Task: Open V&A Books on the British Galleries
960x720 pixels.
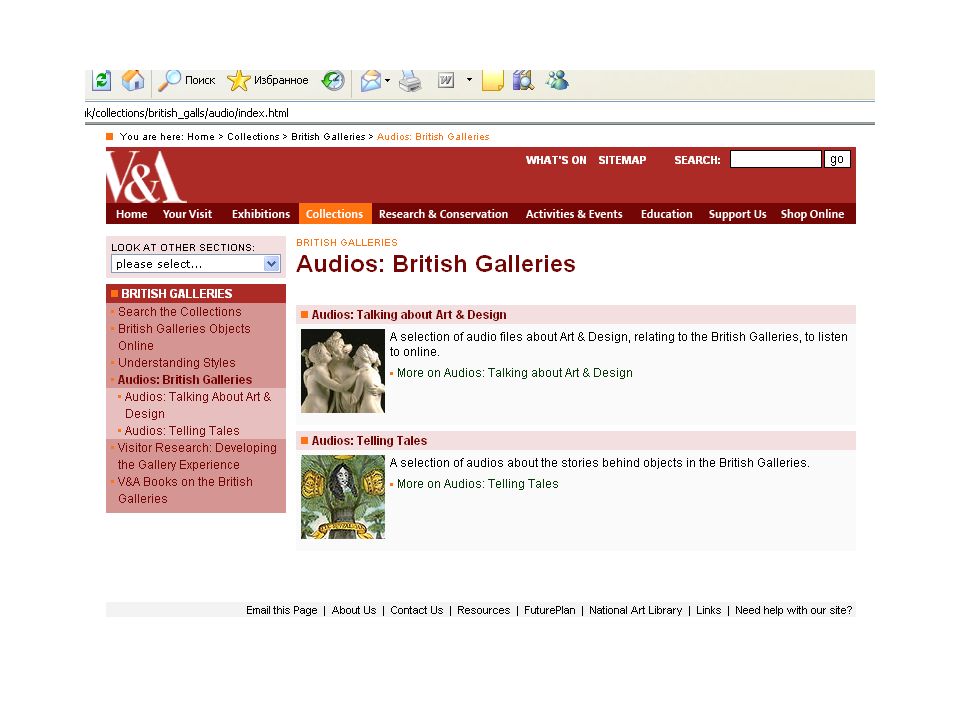Action: point(185,490)
